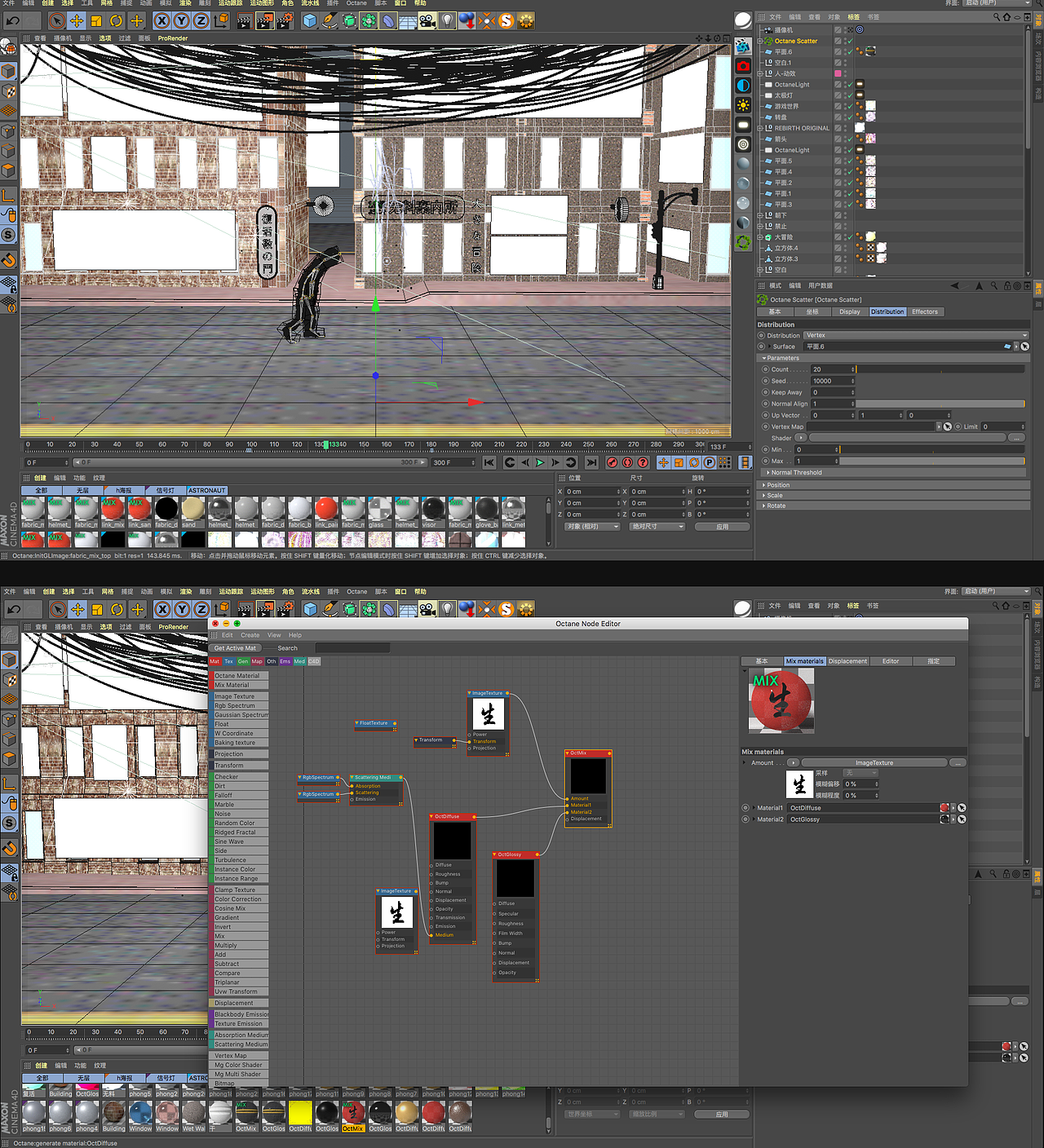The height and width of the screenshot is (1148, 1044).
Task: Click the Count value slider bar
Action: pyautogui.click(x=940, y=369)
